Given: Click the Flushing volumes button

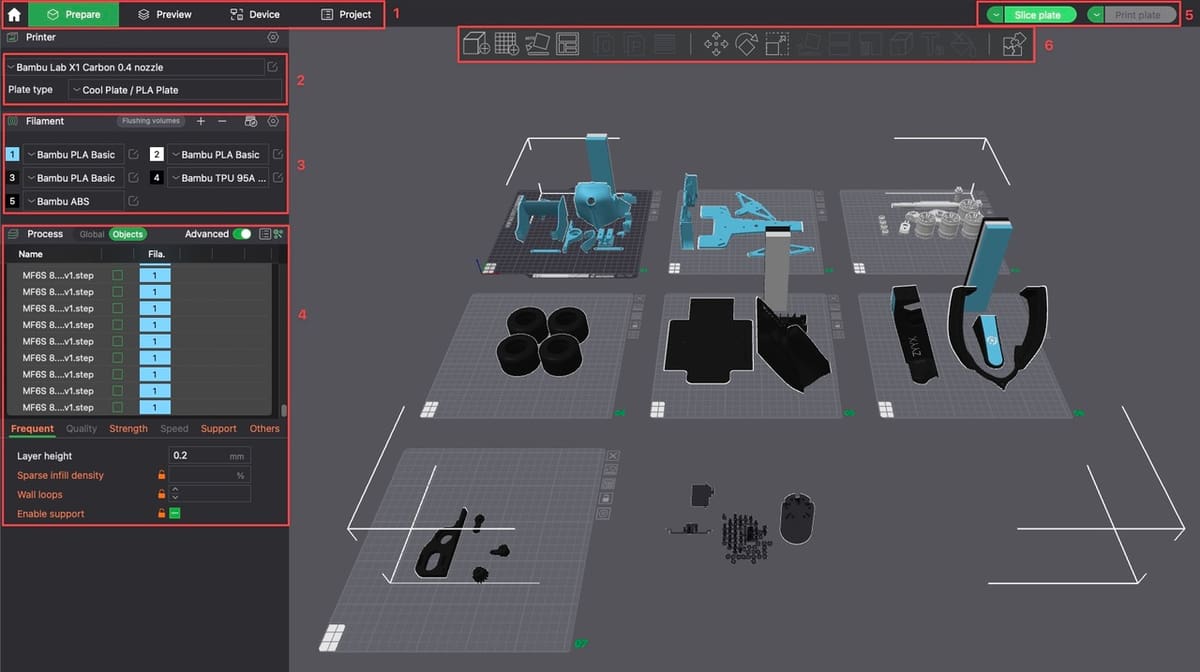Looking at the screenshot, I should [150, 121].
